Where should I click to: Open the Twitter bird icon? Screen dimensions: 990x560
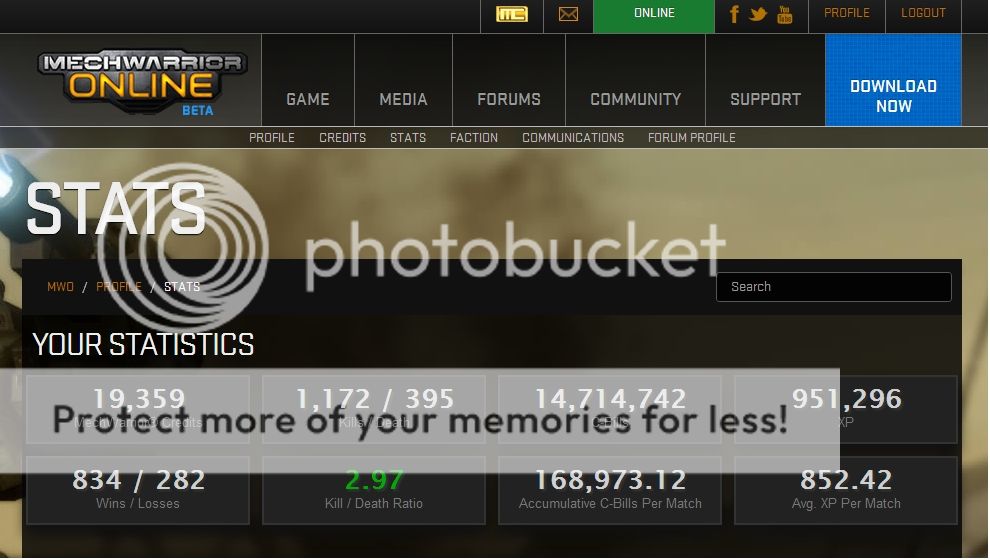click(x=758, y=14)
